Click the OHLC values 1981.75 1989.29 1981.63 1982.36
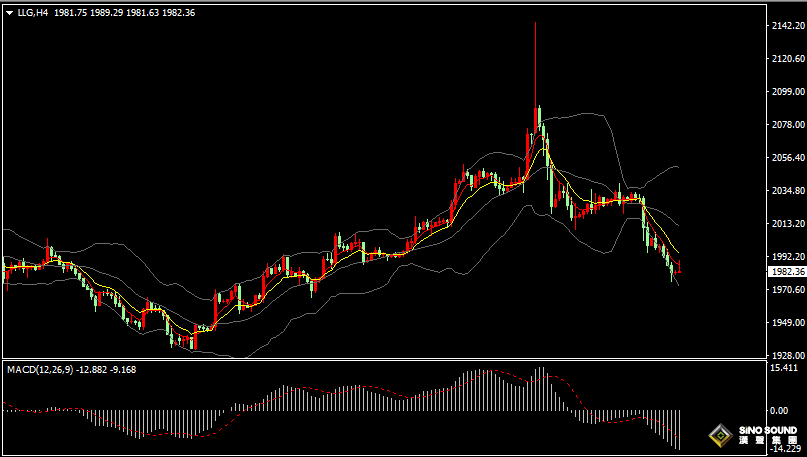The width and height of the screenshot is (807, 457). (x=125, y=13)
